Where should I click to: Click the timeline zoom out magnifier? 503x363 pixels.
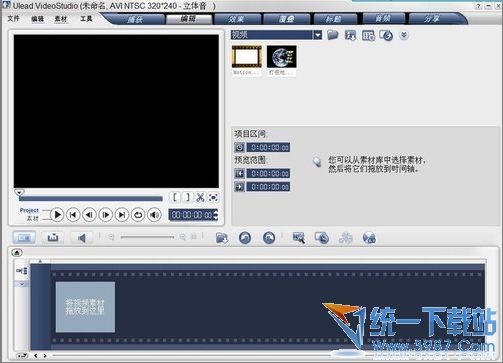tap(111, 237)
